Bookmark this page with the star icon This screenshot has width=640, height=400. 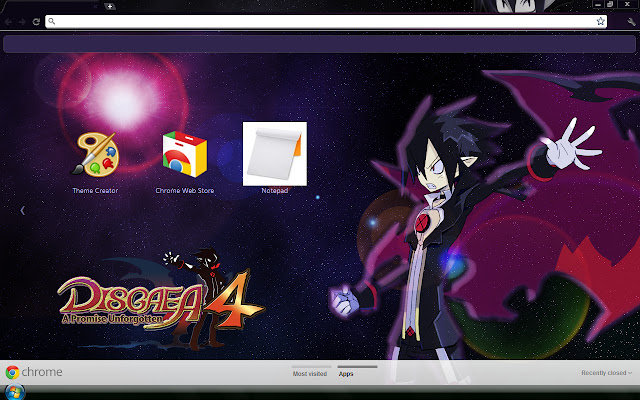(x=600, y=21)
